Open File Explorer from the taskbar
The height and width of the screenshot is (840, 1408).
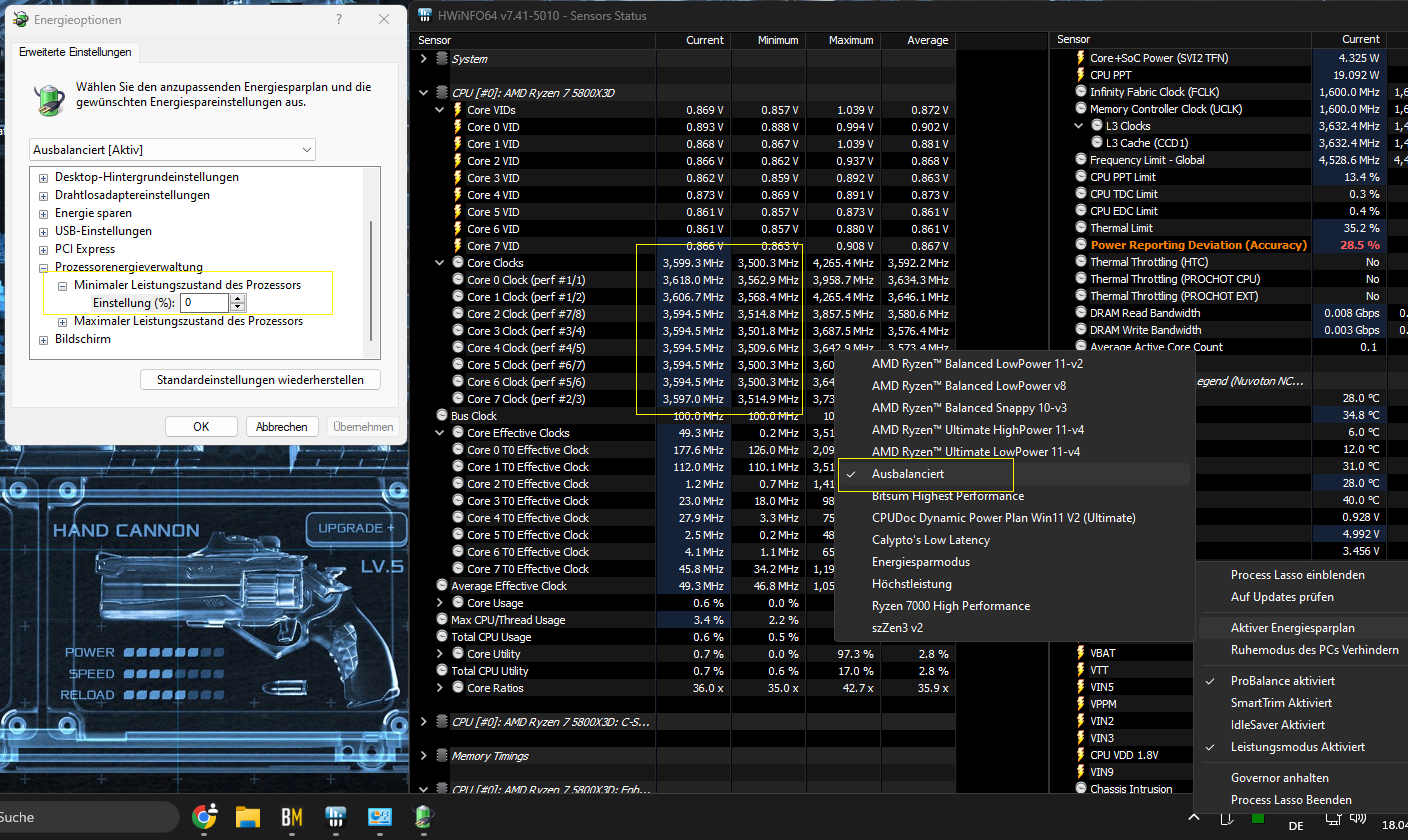(248, 817)
